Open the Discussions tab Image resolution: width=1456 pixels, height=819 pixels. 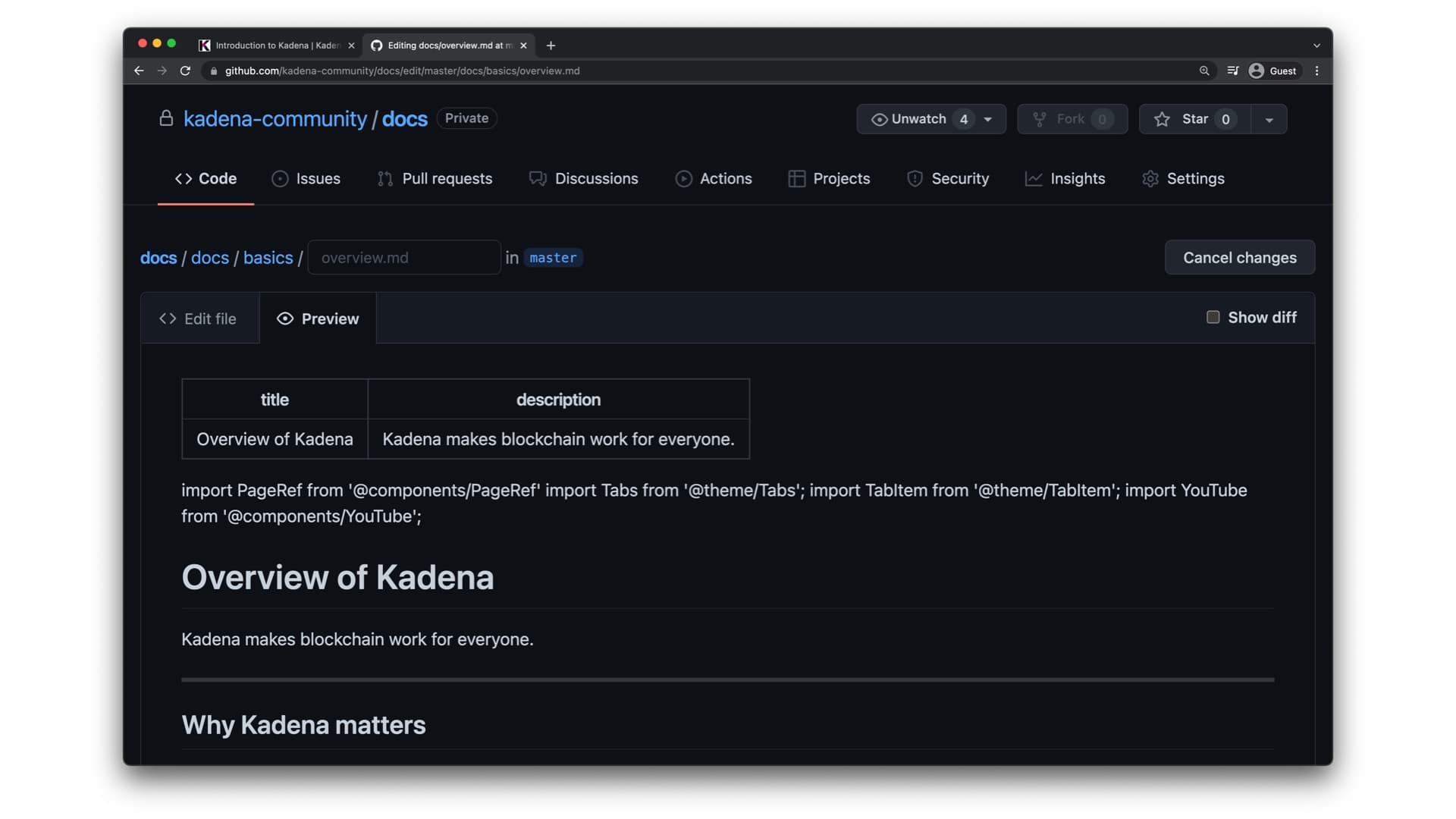(583, 178)
